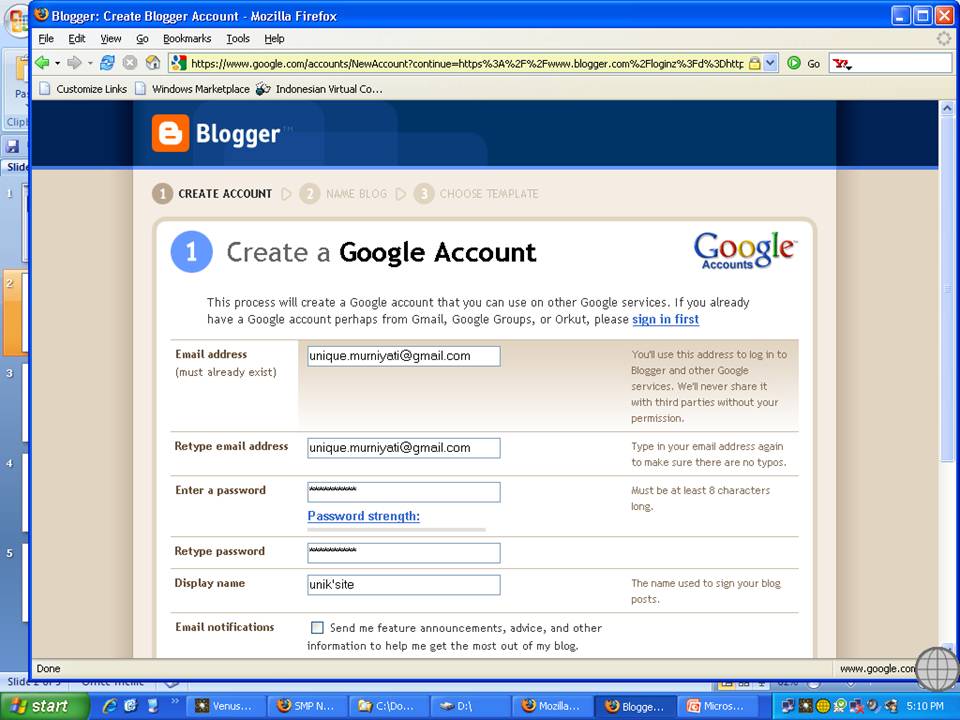Viewport: 960px width, 720px height.
Task: Click the Google Accounts logo
Action: pyautogui.click(x=744, y=250)
